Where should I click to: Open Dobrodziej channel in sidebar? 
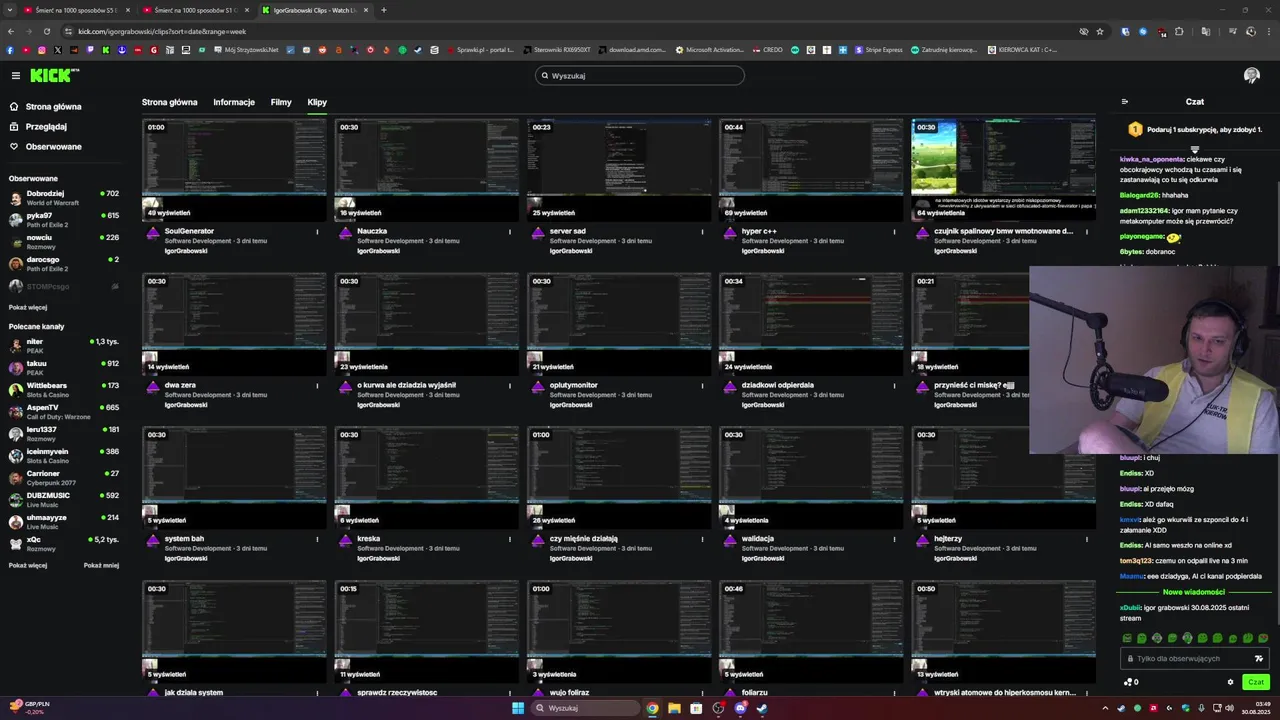point(63,197)
